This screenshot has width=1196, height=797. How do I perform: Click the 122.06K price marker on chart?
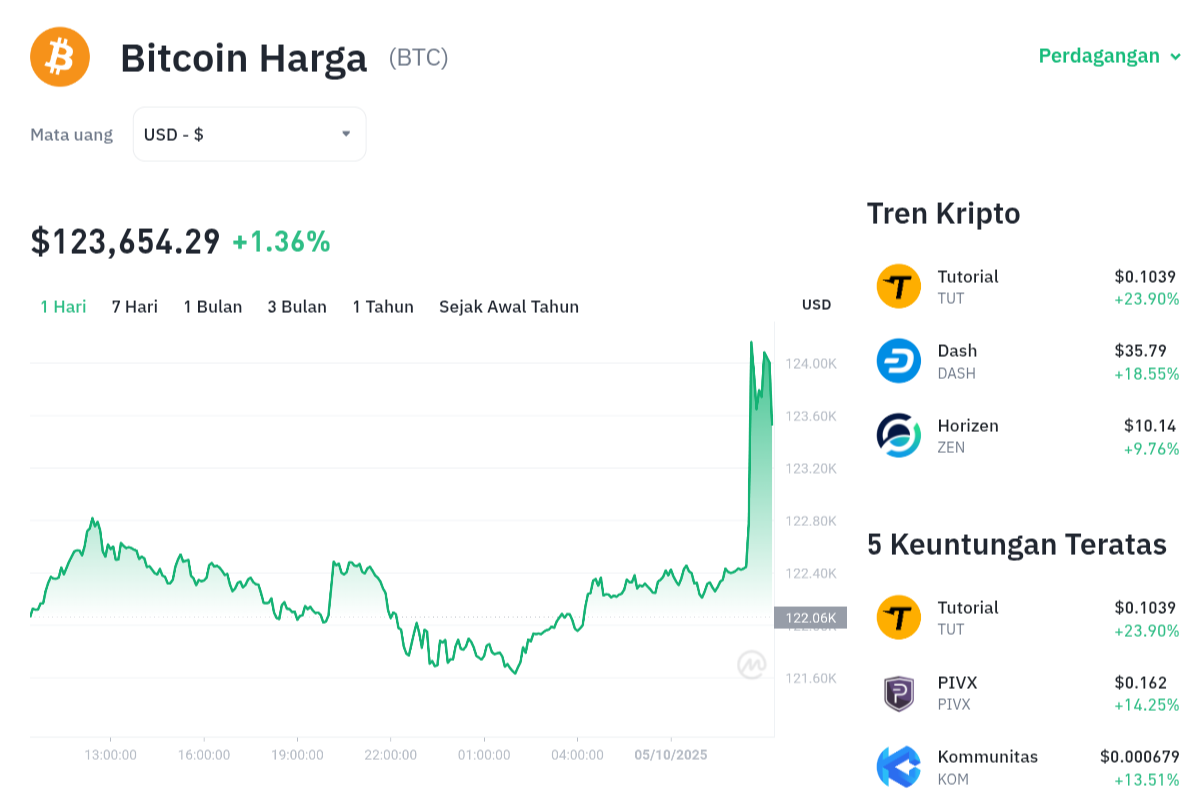pyautogui.click(x=810, y=618)
